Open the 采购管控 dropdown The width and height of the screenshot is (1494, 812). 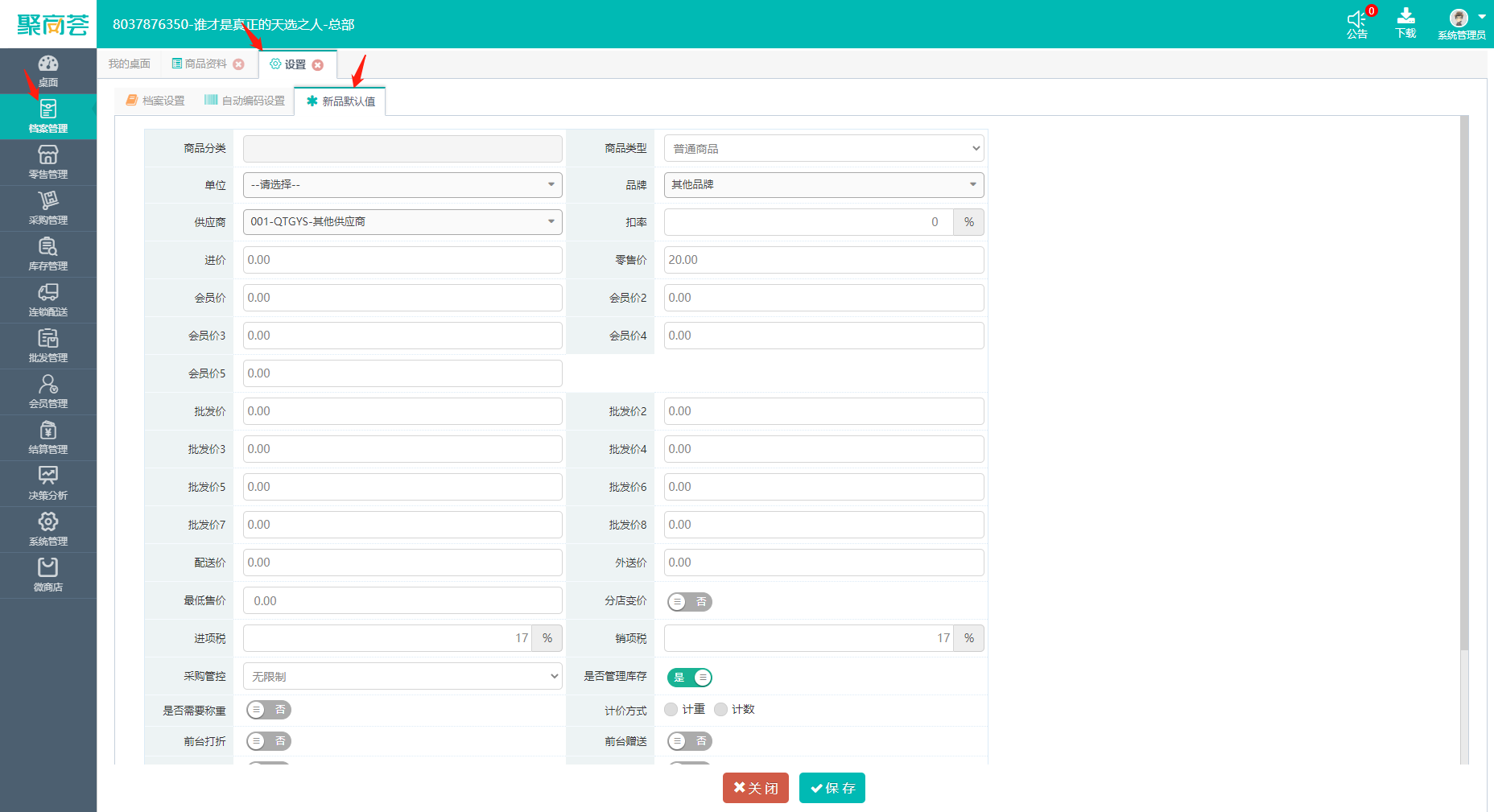coord(402,677)
